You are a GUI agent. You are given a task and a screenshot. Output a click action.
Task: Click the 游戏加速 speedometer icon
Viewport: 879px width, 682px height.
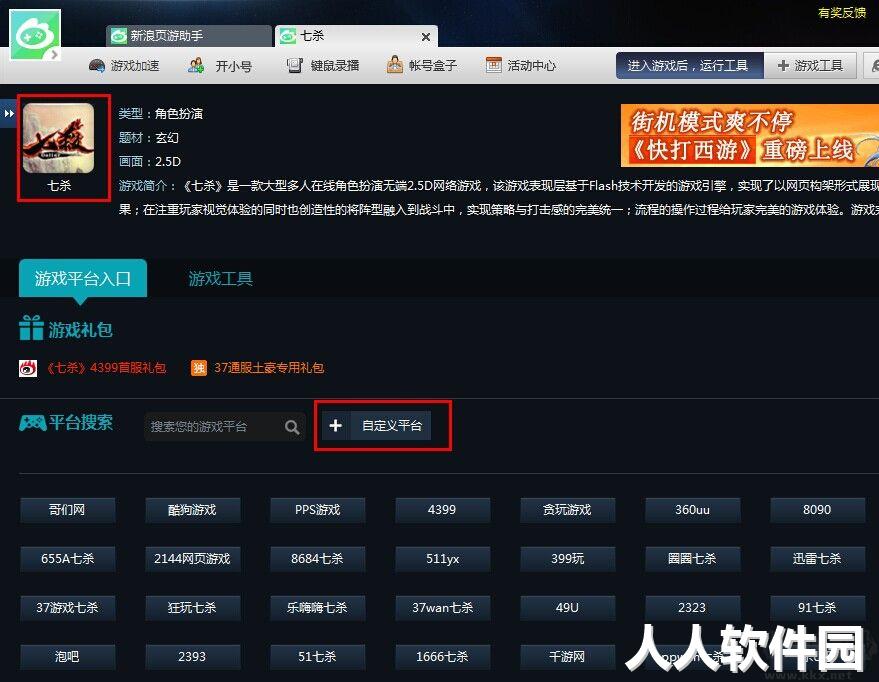[x=97, y=66]
